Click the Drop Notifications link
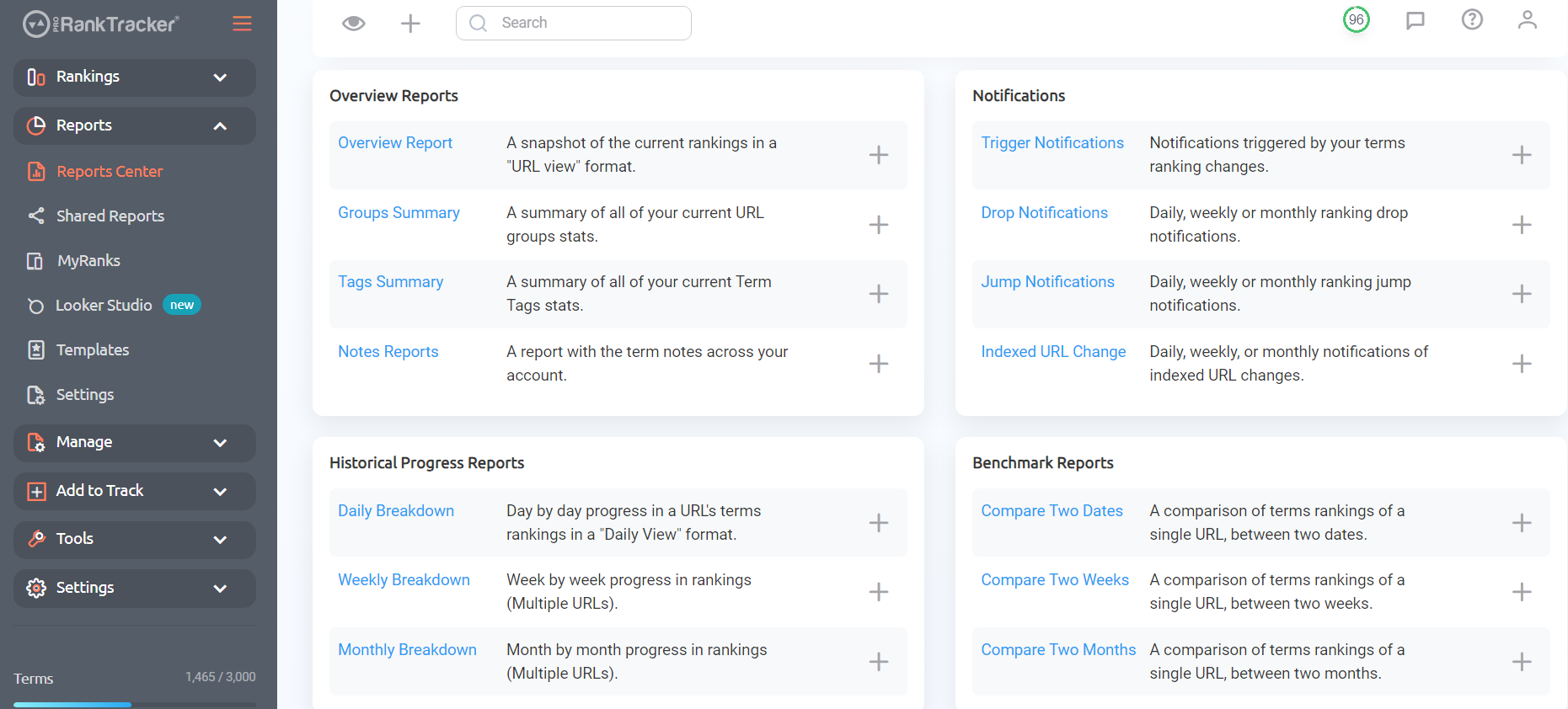This screenshot has height=709, width=1568. coord(1044,213)
